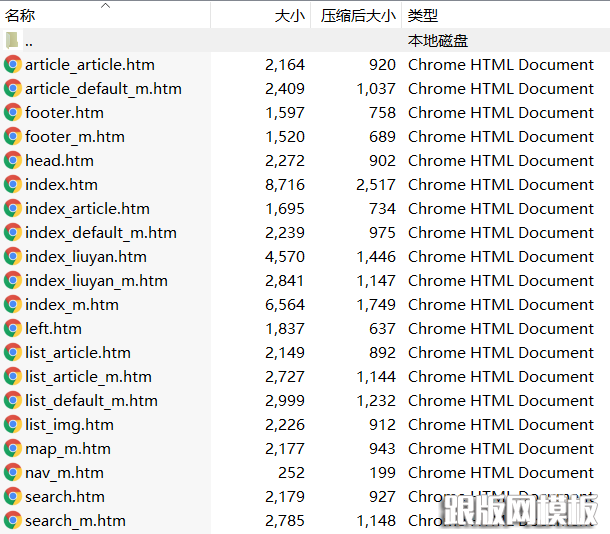This screenshot has width=610, height=534.
Task: Click the folder icon of parent directory
Action: 12,41
